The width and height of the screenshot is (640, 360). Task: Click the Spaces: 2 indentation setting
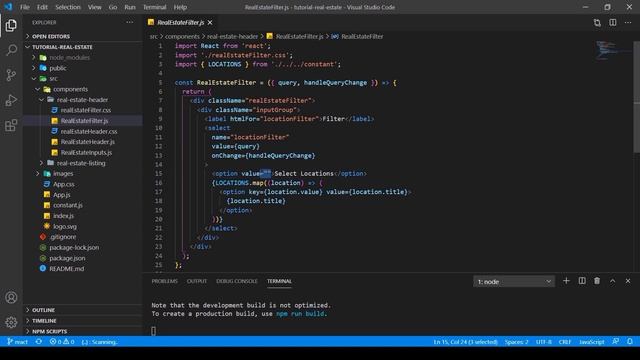coord(516,342)
